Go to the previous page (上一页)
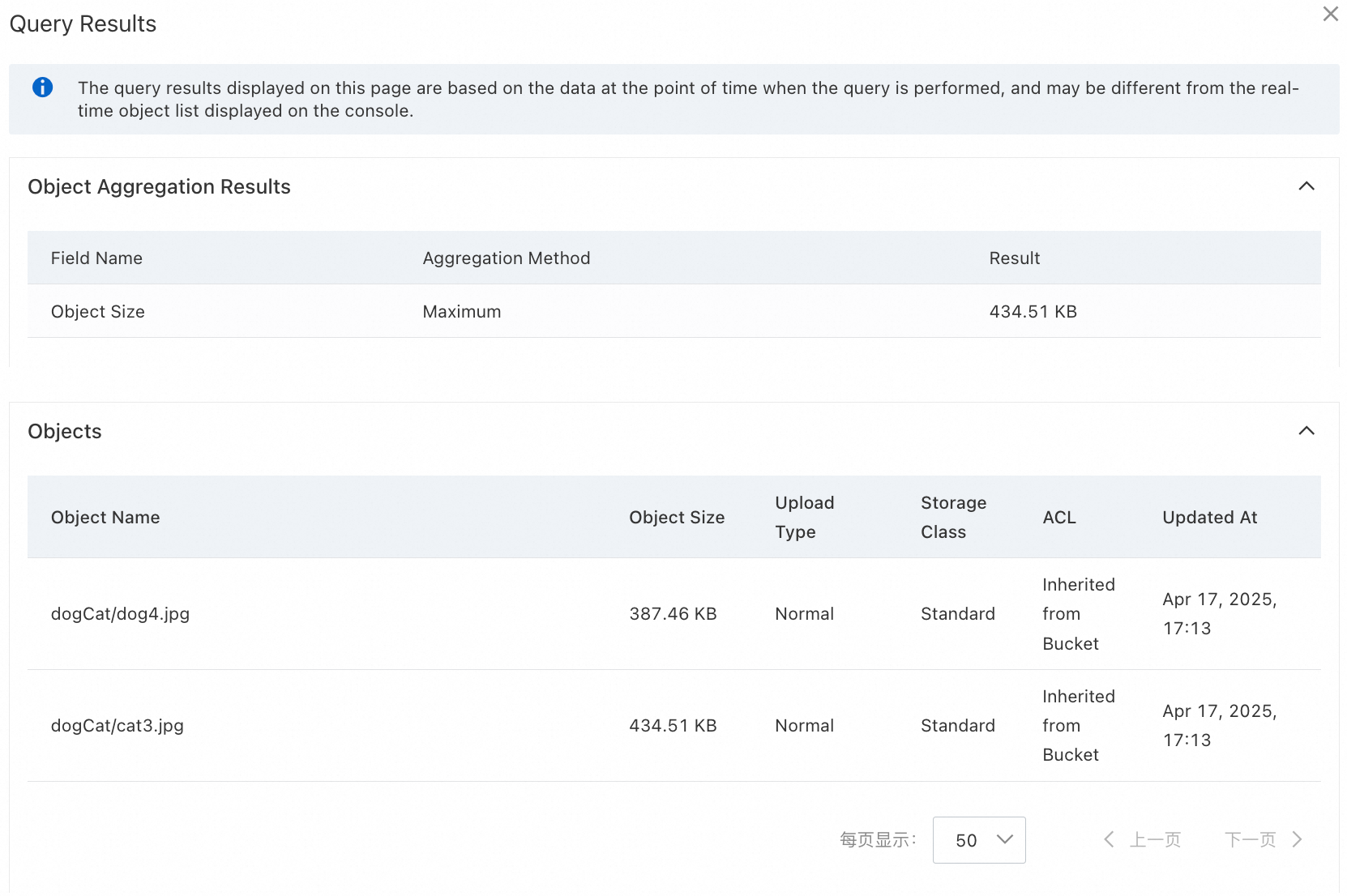The height and width of the screenshot is (896, 1347). tap(1155, 840)
